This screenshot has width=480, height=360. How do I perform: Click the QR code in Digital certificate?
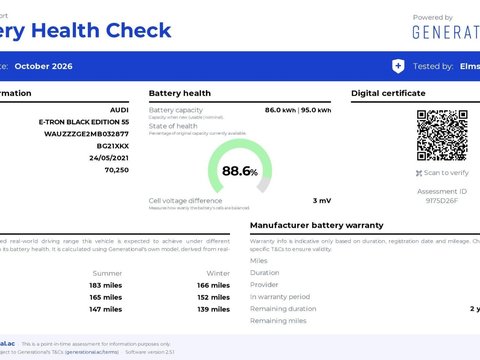[442, 135]
